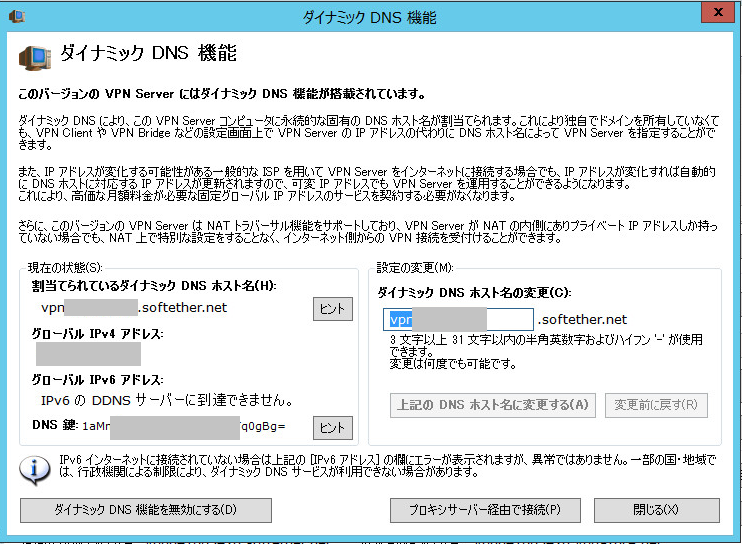The width and height of the screenshot is (742, 544).
Task: Click the blue information balloon icon
Action: 35,470
